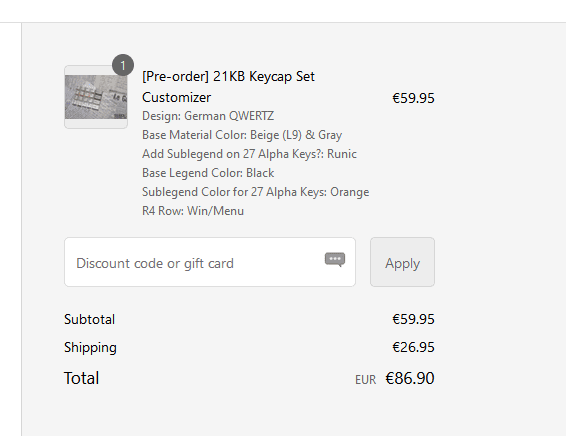Viewport: 566px width, 436px height.
Task: Click the EUR currency indicator
Action: click(x=365, y=380)
